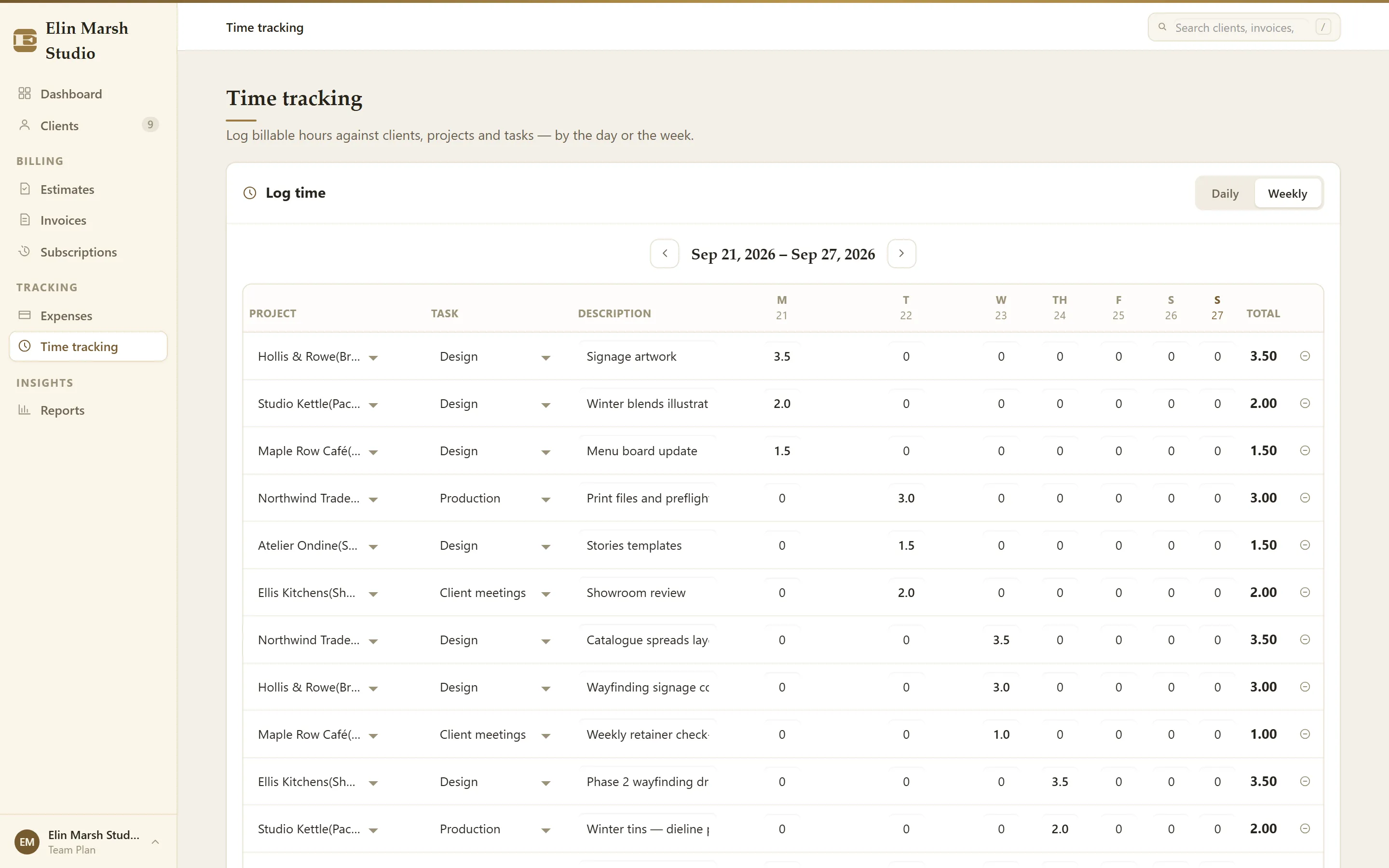Open Estimates in the sidebar
Viewport: 1389px width, 868px height.
click(x=88, y=189)
